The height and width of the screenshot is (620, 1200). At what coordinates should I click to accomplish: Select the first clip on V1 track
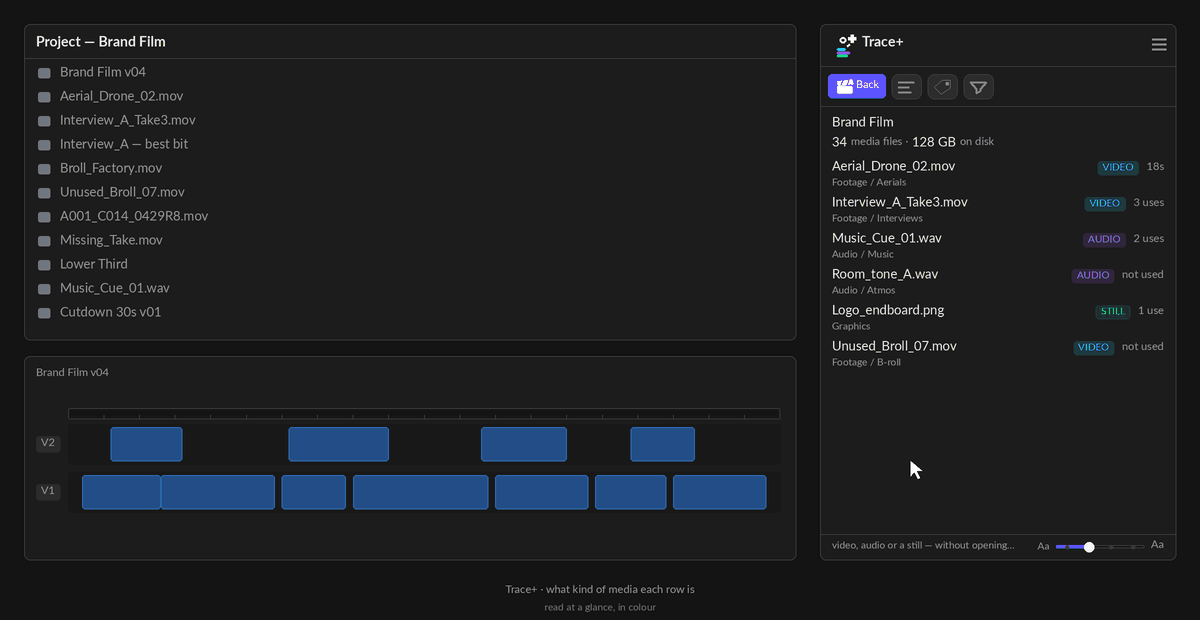(121, 492)
